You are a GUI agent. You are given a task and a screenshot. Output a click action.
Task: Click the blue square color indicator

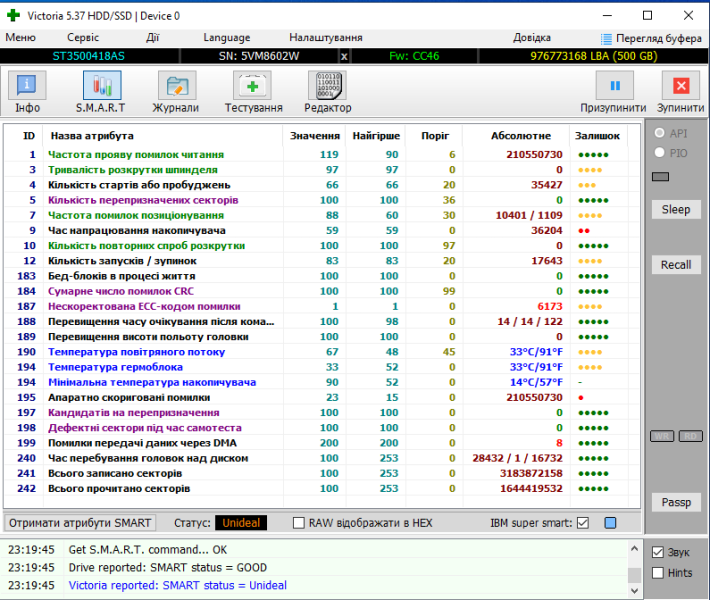[x=610, y=523]
